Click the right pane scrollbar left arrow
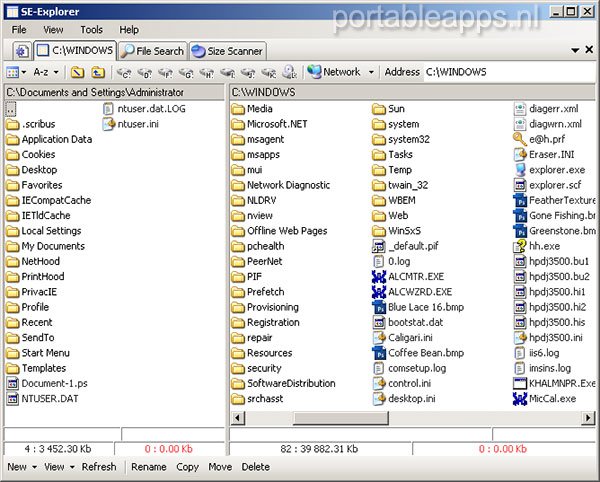Screen dimensions: 600x482 238,418
